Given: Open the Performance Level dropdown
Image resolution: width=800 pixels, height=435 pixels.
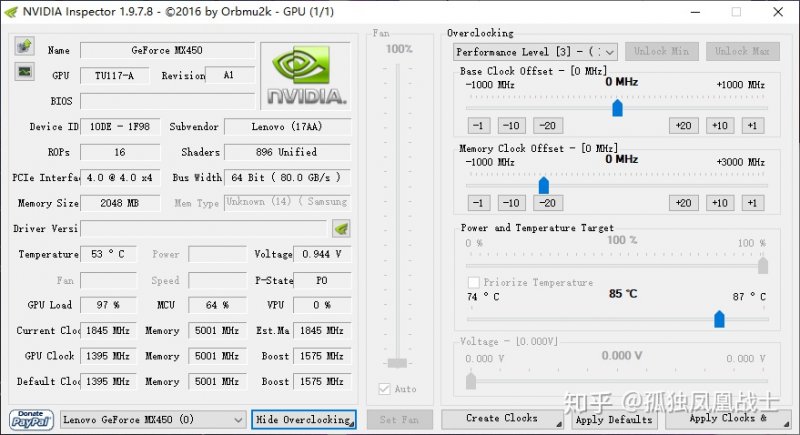Looking at the screenshot, I should coord(535,52).
